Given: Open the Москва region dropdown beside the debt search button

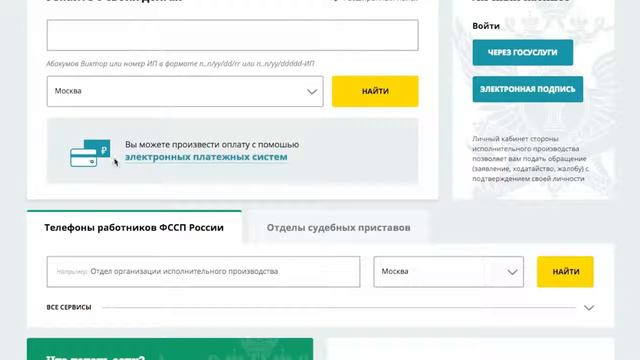Looking at the screenshot, I should (185, 91).
